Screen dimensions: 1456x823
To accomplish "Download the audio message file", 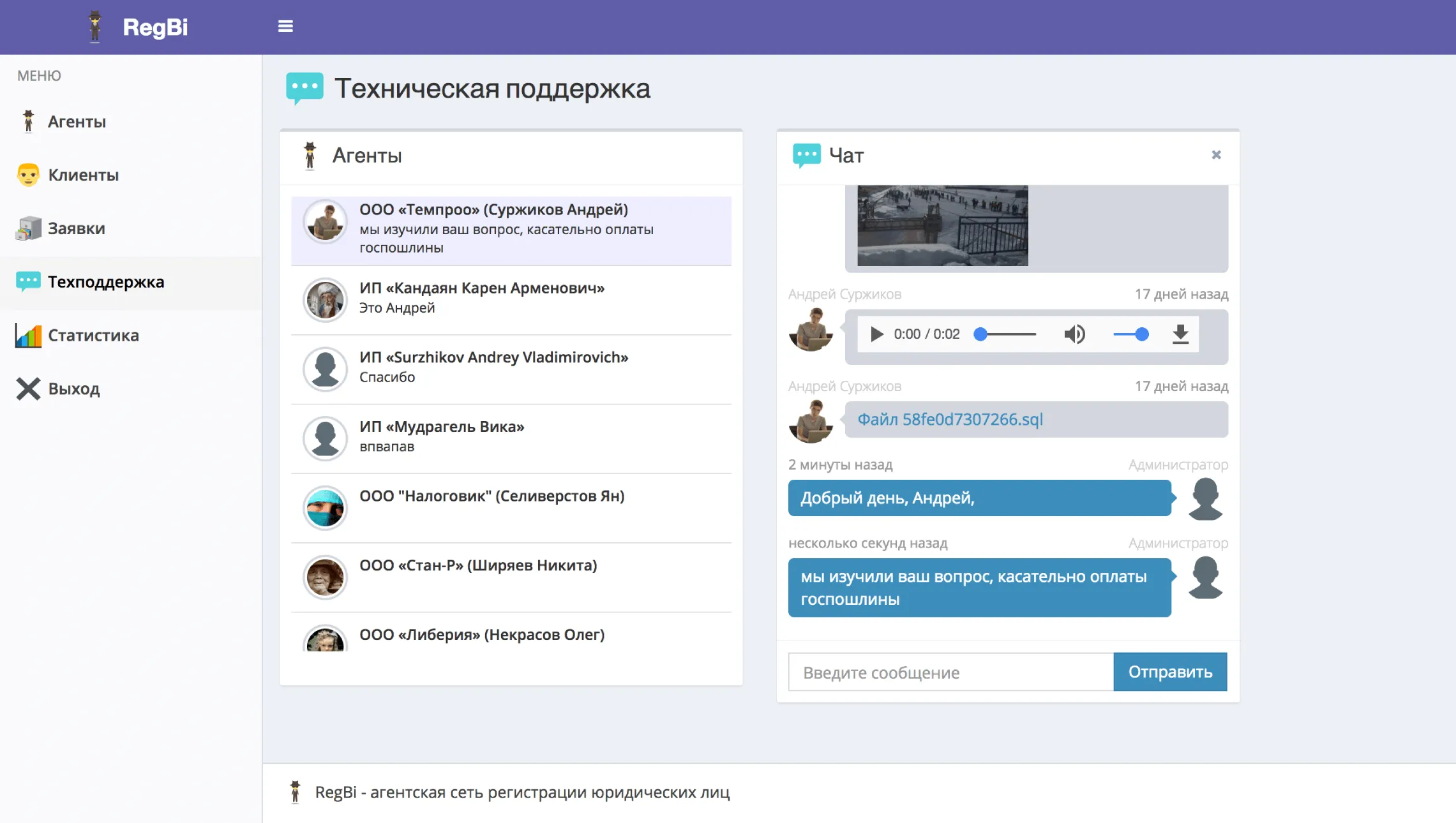I will click(1180, 334).
